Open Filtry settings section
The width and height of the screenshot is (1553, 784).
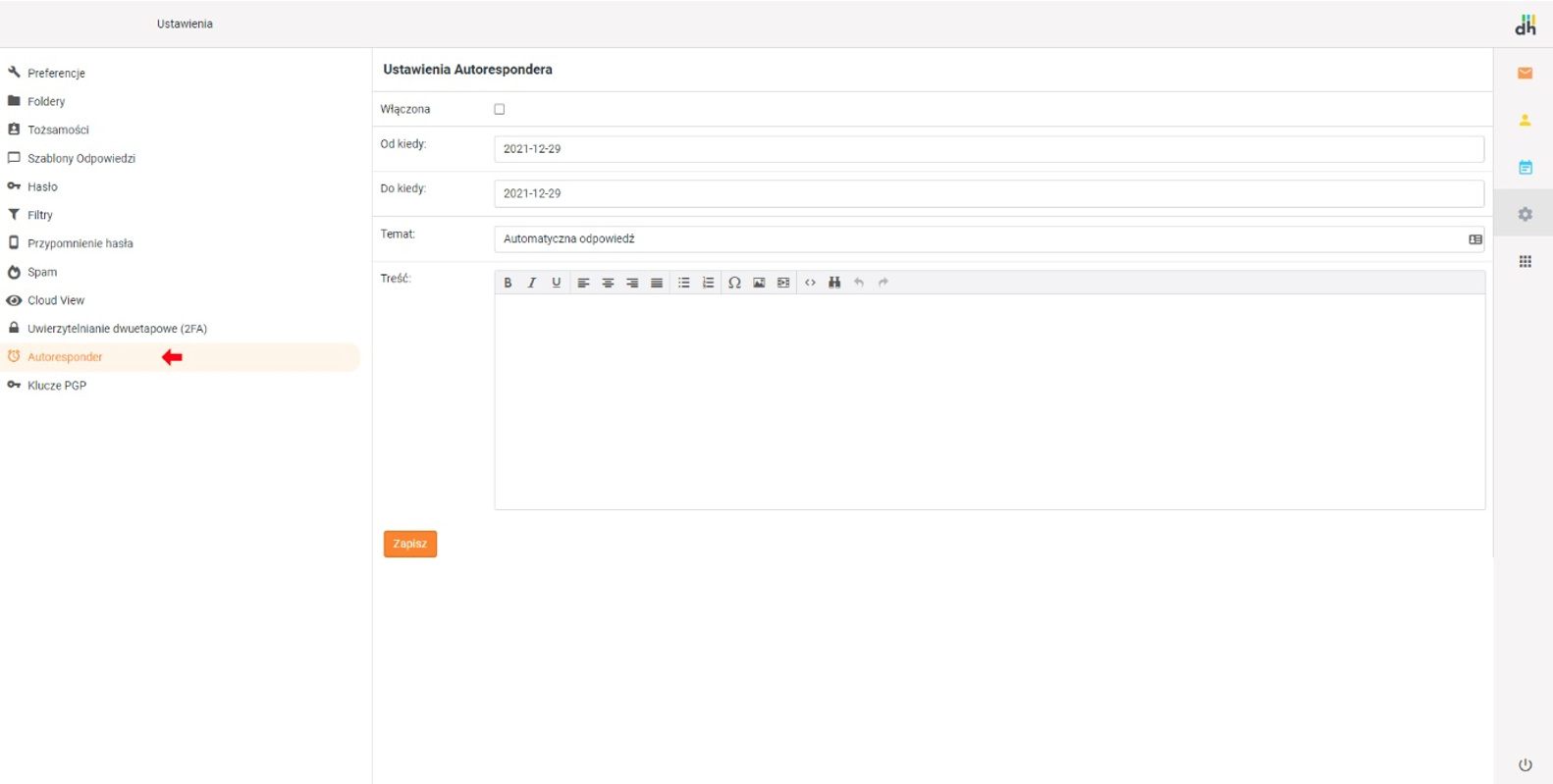pyautogui.click(x=40, y=215)
